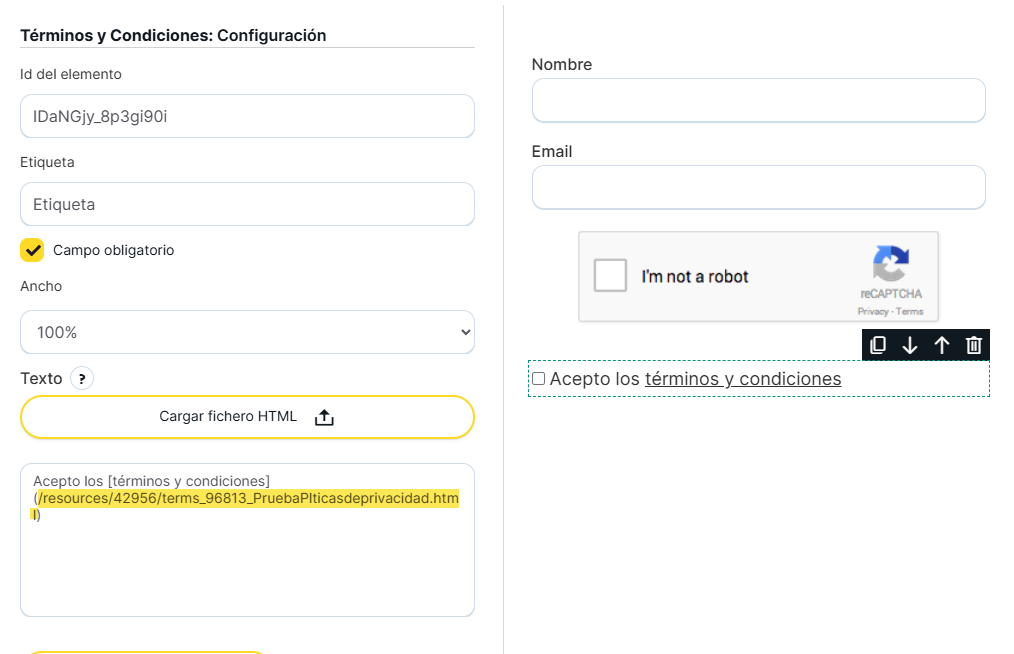
Task: Delete the terms element with trash icon
Action: click(x=974, y=345)
